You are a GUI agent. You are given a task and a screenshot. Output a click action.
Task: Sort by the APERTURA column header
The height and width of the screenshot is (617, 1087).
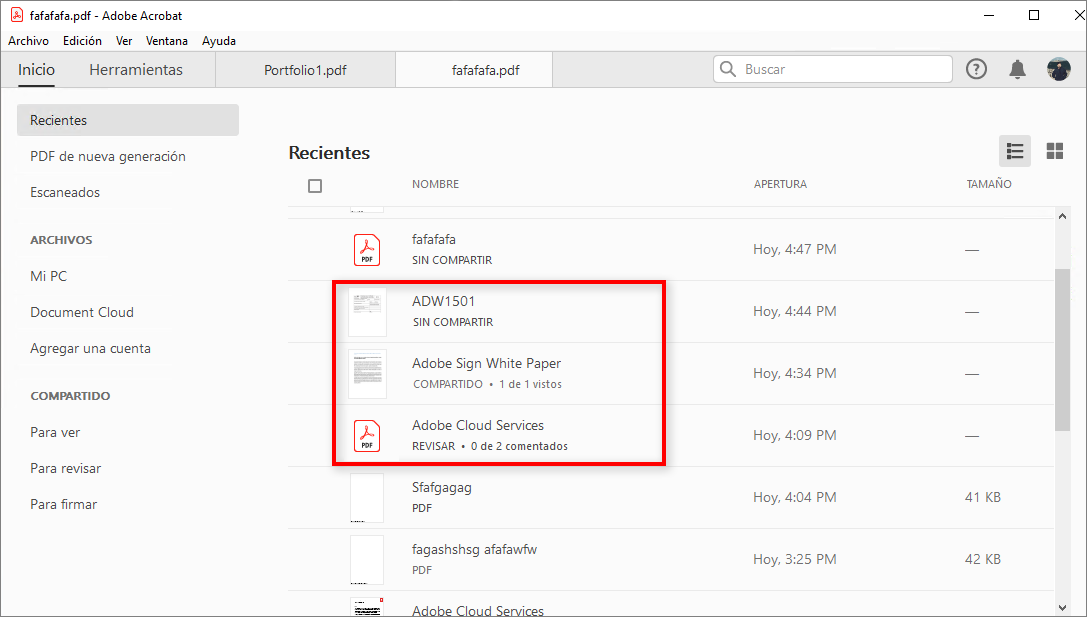pos(780,184)
